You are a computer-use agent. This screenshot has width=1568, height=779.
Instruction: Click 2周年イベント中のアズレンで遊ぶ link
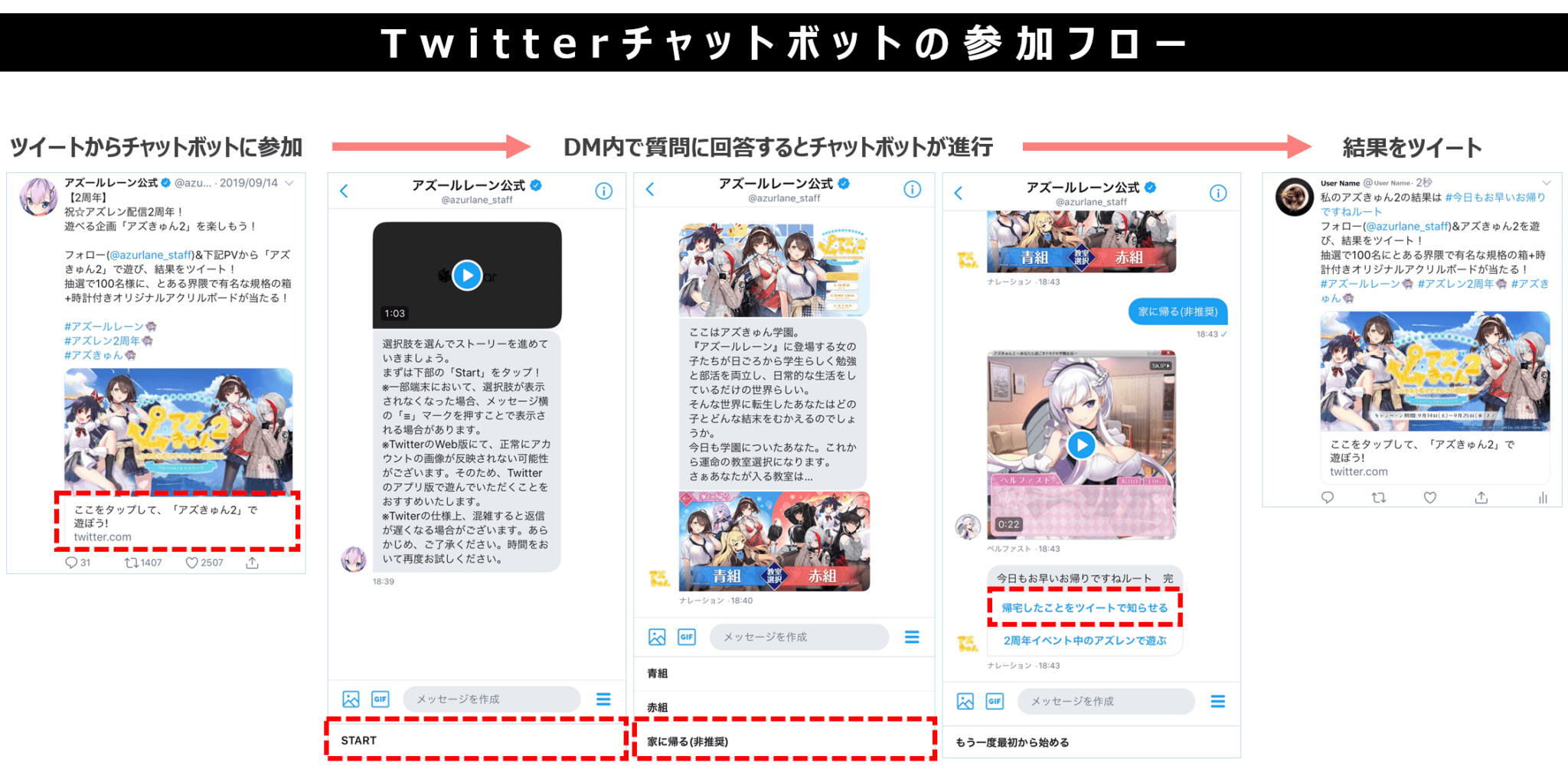pyautogui.click(x=1085, y=640)
